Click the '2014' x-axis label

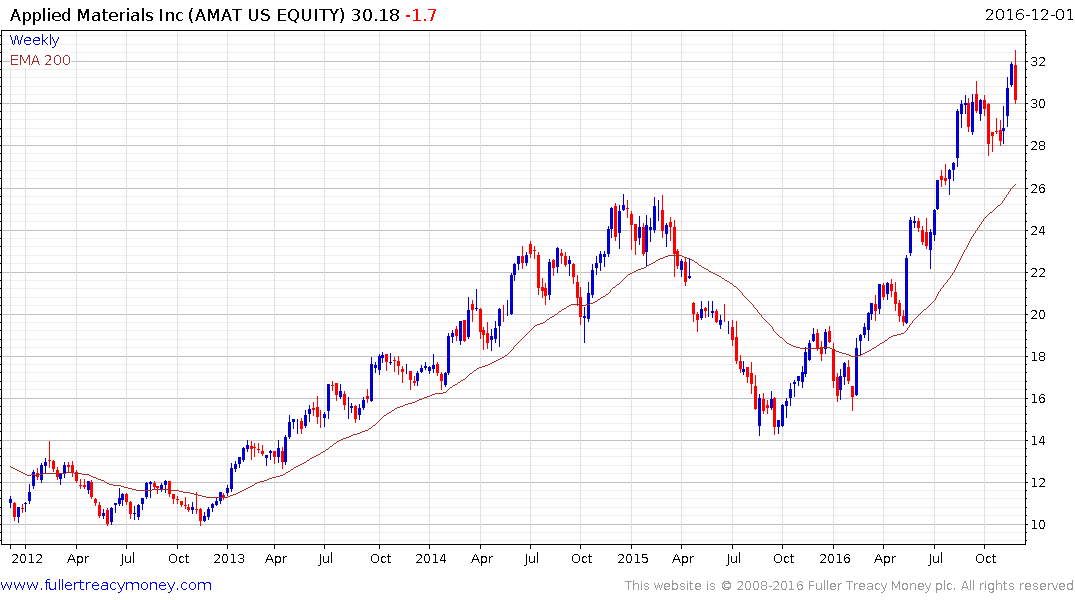[431, 558]
